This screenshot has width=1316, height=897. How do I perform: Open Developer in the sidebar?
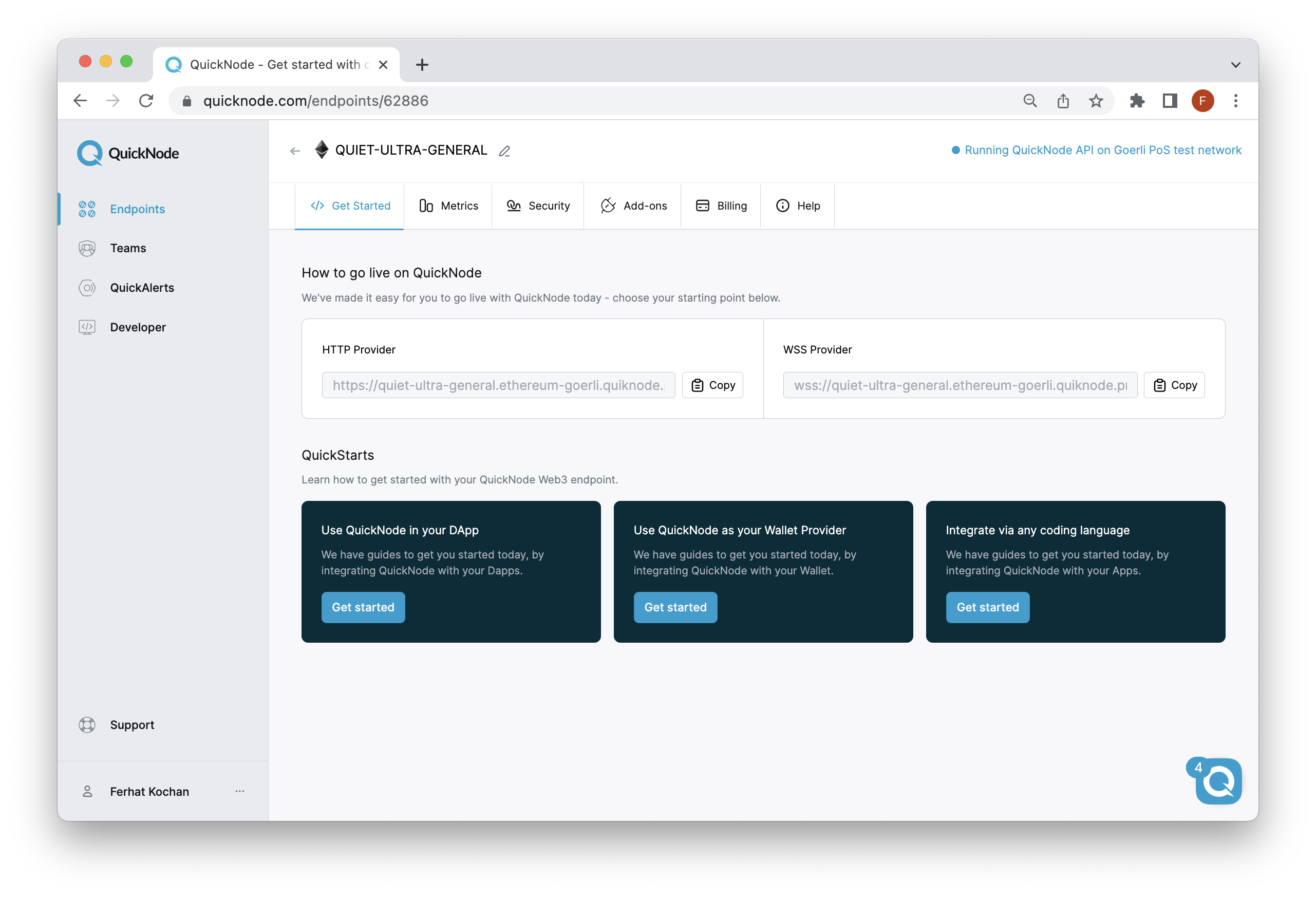click(x=138, y=327)
